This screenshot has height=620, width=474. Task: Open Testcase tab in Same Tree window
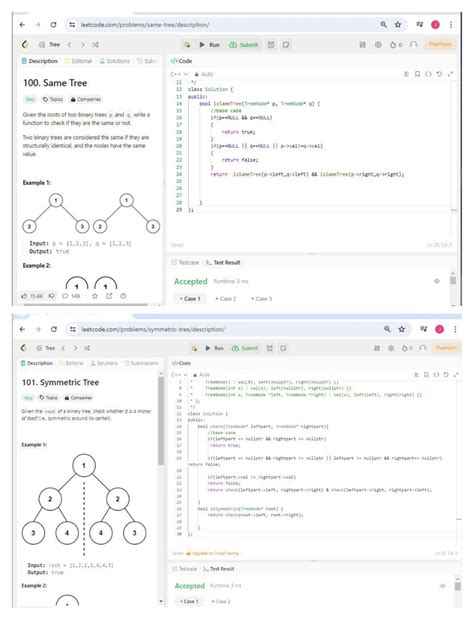point(185,263)
